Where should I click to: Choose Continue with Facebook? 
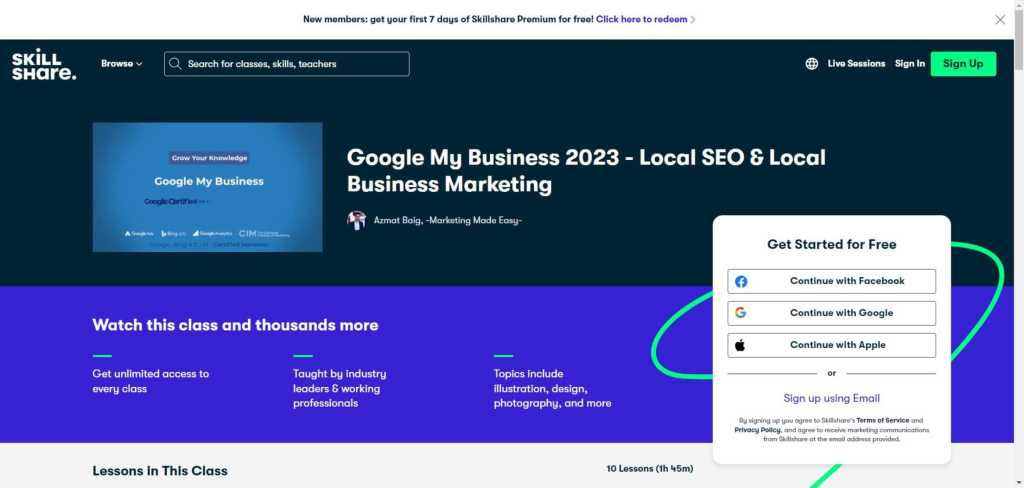tap(846, 281)
